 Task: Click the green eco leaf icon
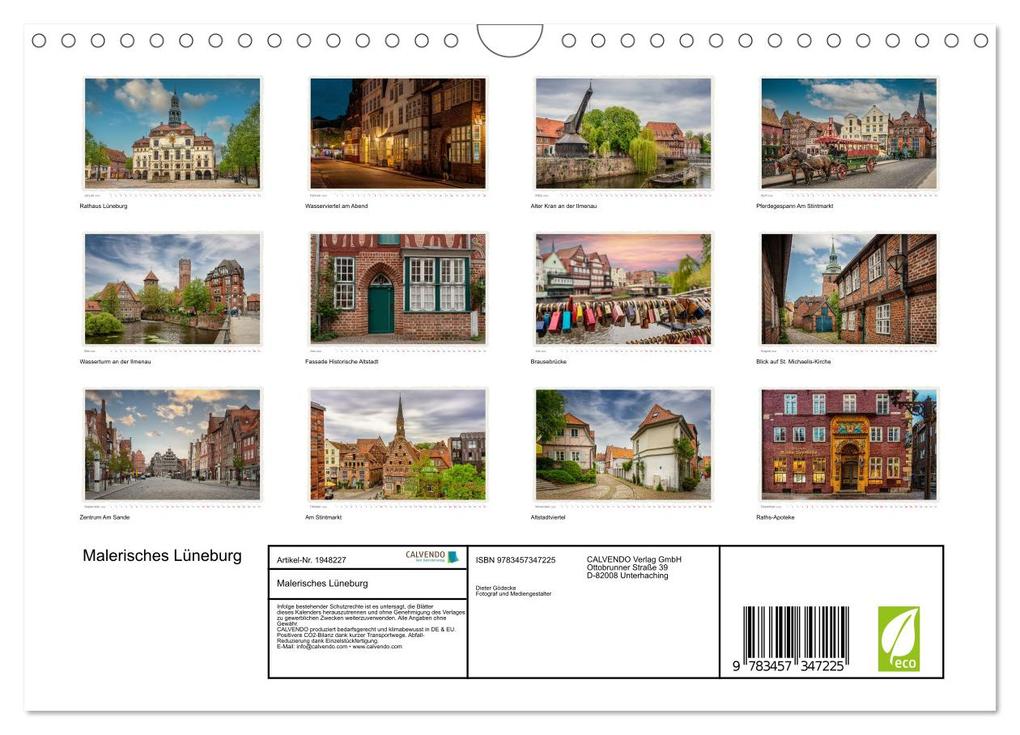point(898,639)
